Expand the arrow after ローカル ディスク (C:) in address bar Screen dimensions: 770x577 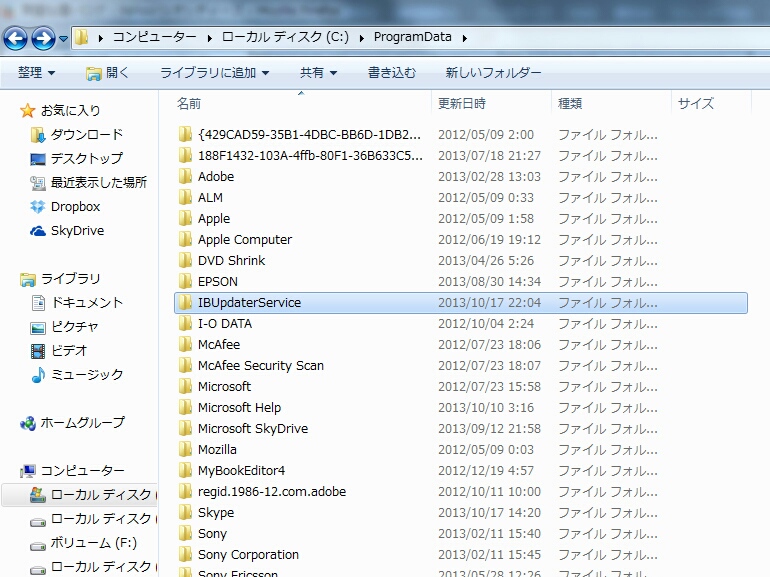[362, 38]
